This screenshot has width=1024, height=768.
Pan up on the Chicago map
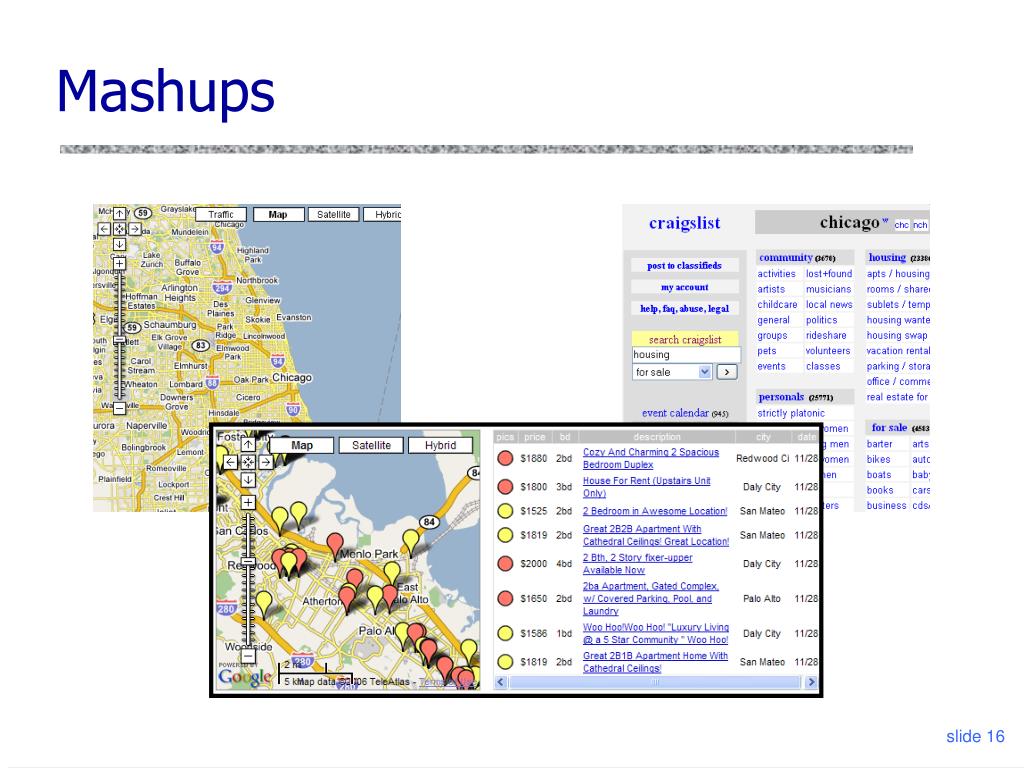(120, 214)
